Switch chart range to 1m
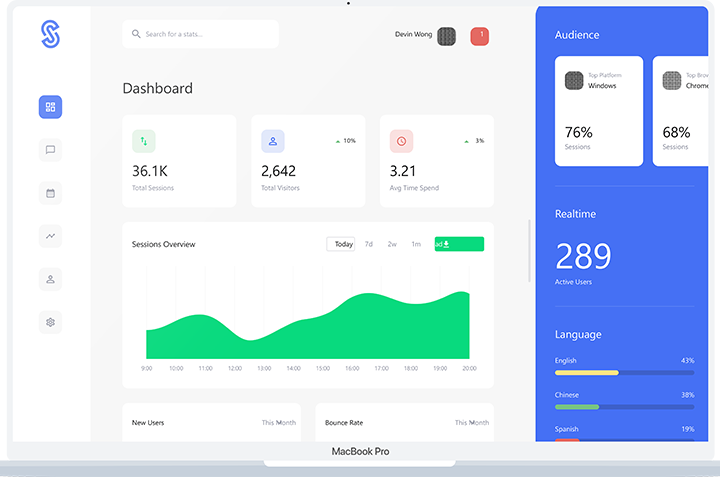Image resolution: width=720 pixels, height=477 pixels. pyautogui.click(x=416, y=244)
